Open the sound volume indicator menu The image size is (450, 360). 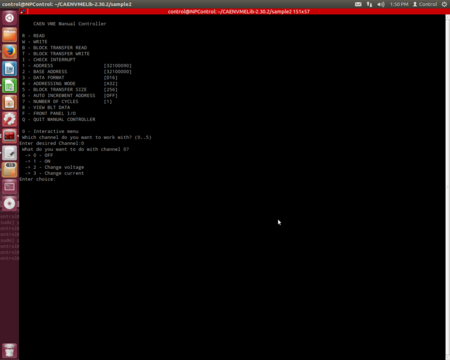[x=381, y=4]
